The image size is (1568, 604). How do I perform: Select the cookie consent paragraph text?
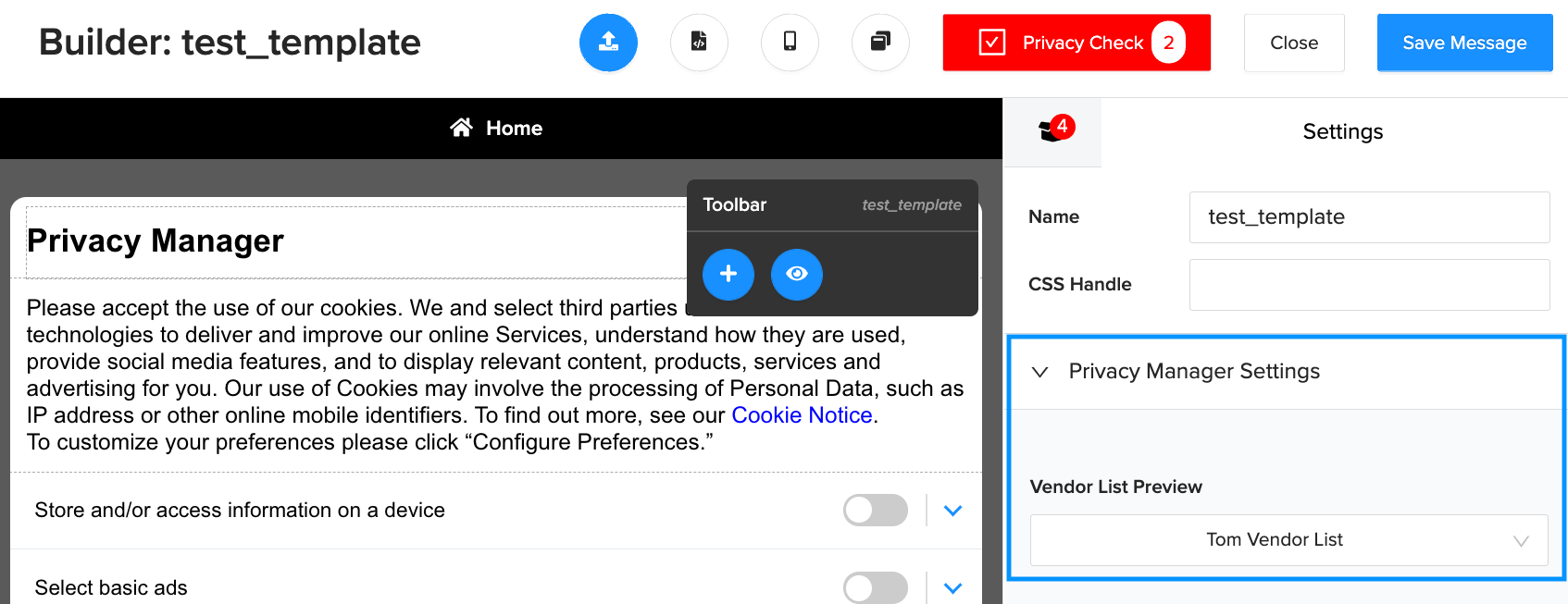tap(495, 375)
